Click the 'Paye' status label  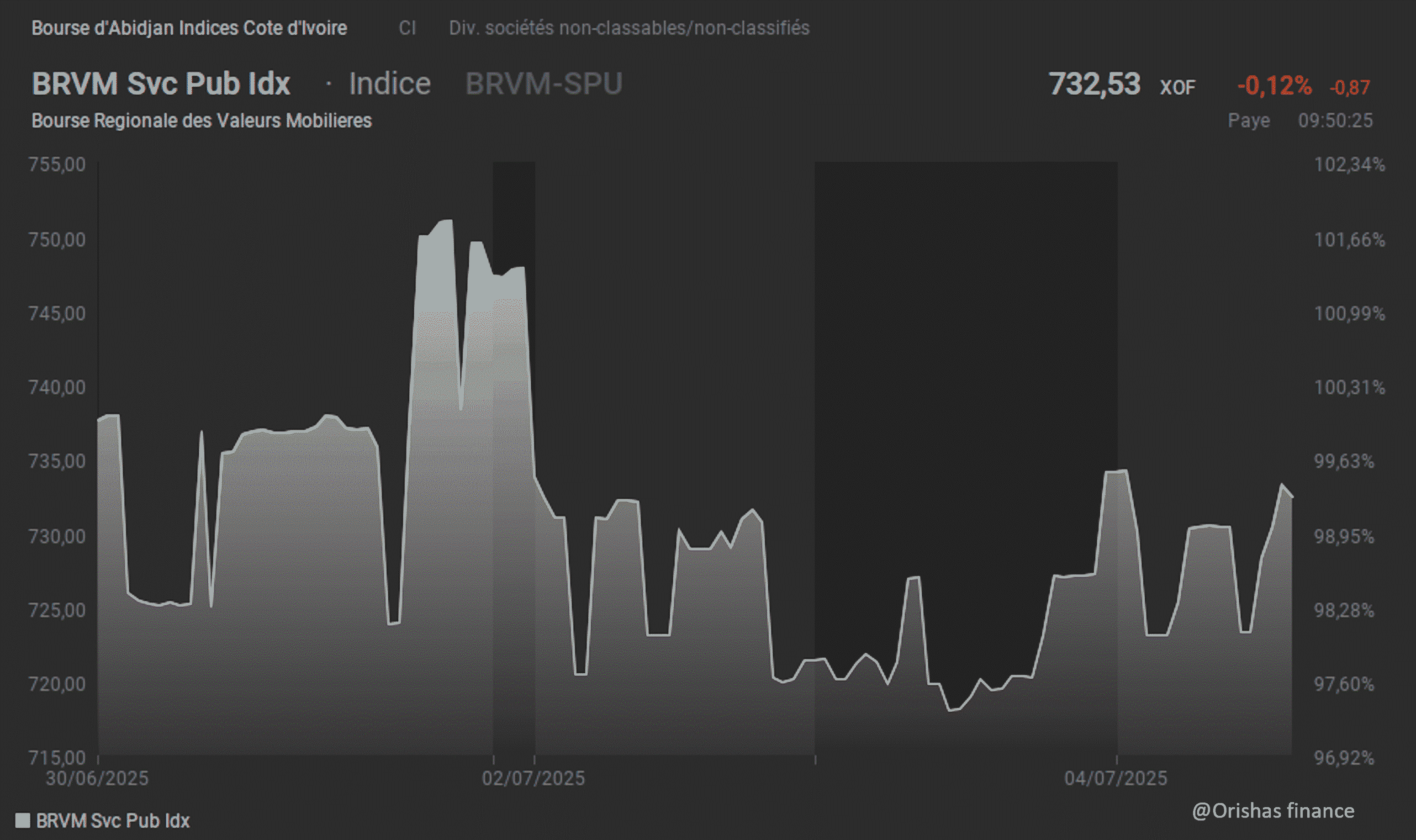tap(1248, 121)
